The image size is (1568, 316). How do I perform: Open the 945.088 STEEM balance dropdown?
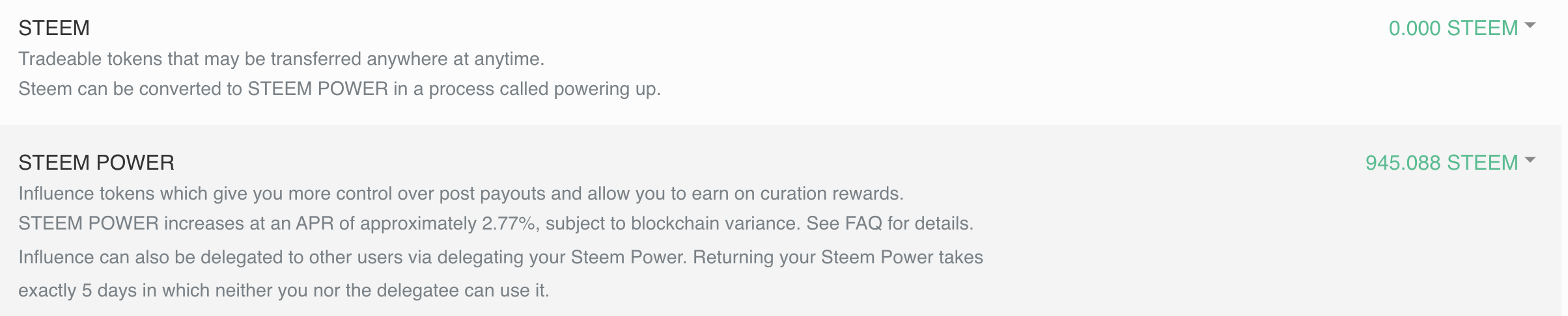coord(1441,163)
